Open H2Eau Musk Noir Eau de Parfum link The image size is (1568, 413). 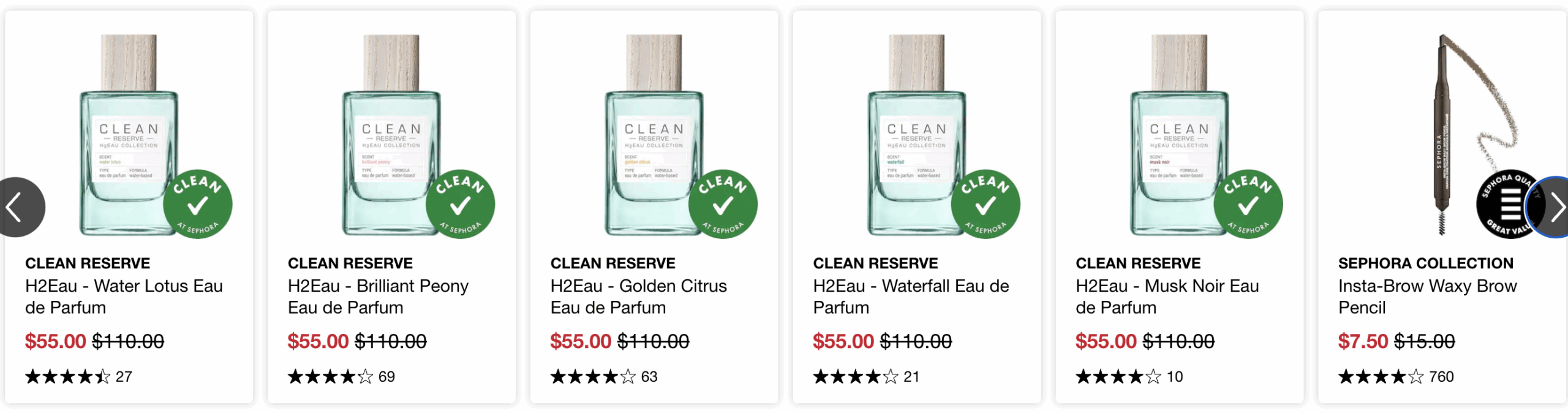(1167, 297)
